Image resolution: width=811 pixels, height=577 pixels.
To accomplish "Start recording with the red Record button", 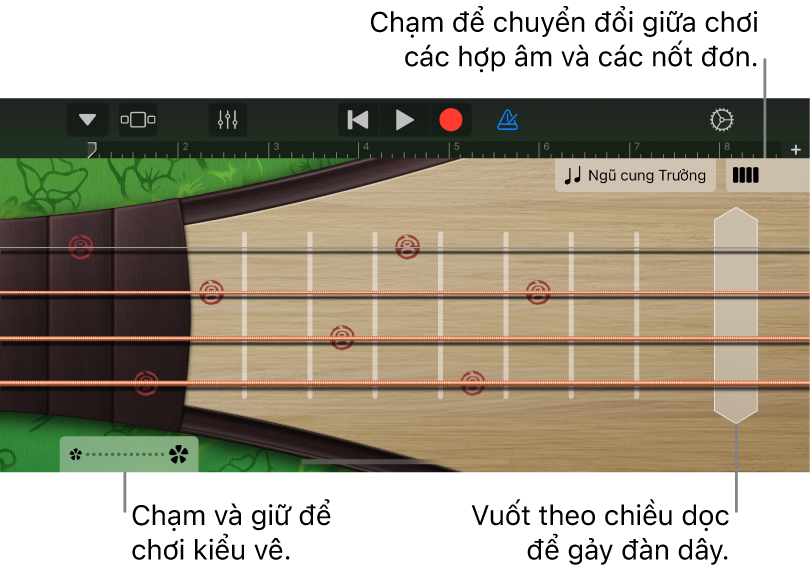I will 450,120.
